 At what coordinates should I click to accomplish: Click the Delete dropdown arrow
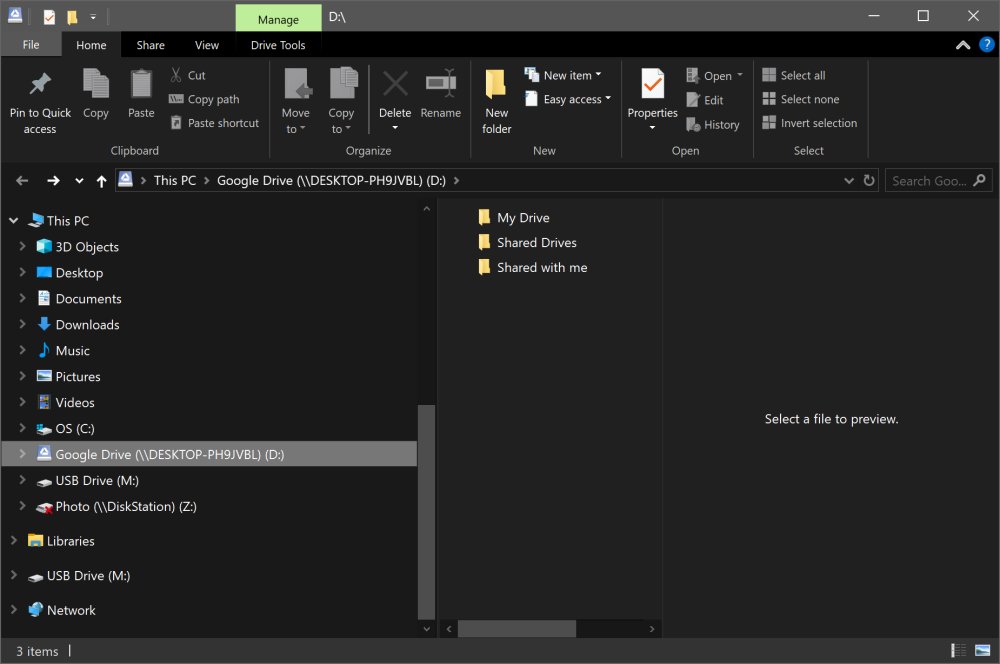(395, 128)
